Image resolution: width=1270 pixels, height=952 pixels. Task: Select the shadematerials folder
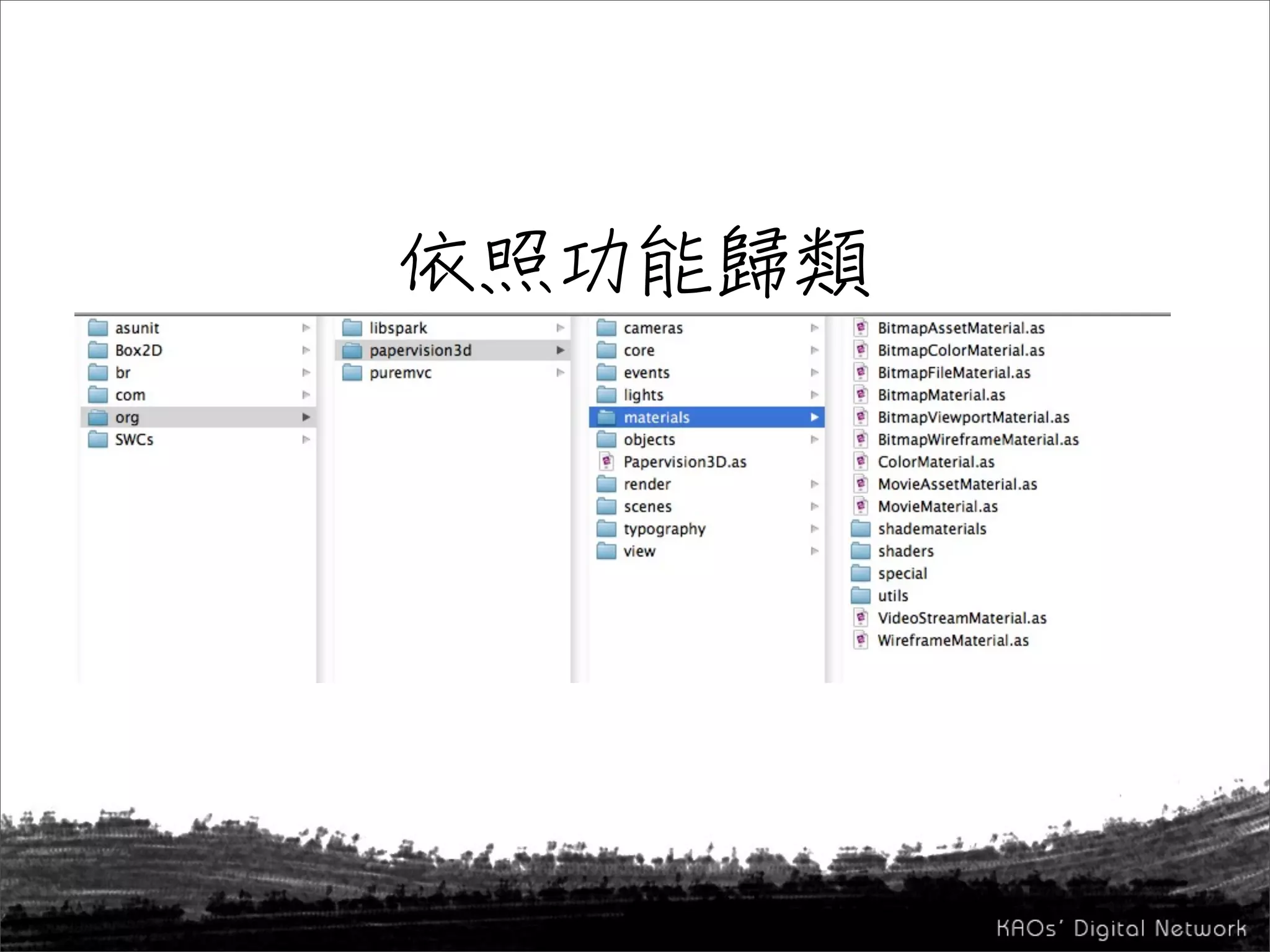[x=931, y=529]
